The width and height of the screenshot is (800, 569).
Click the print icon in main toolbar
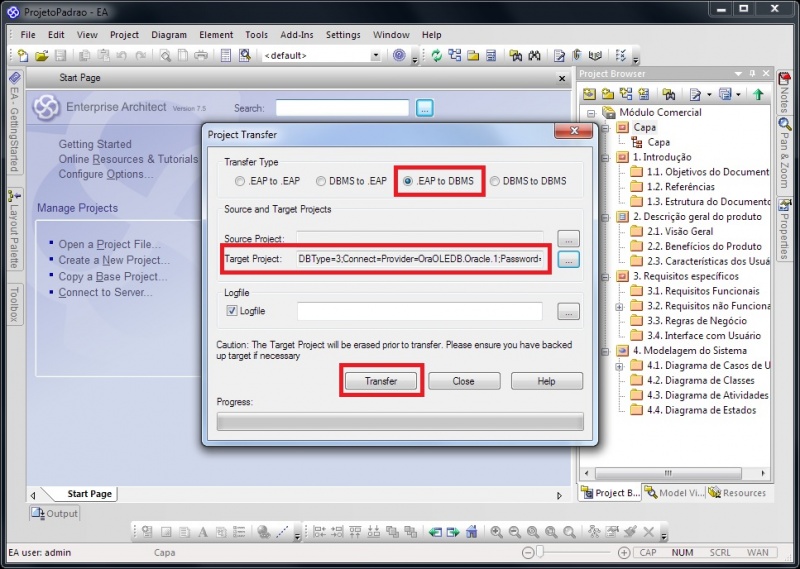tap(201, 56)
